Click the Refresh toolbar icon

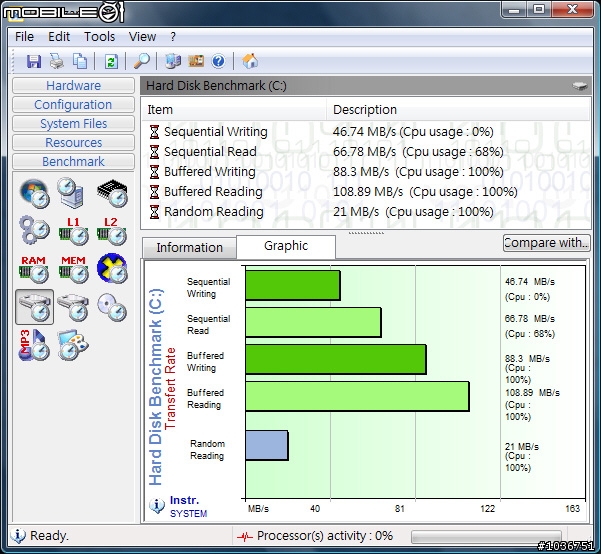(x=111, y=61)
